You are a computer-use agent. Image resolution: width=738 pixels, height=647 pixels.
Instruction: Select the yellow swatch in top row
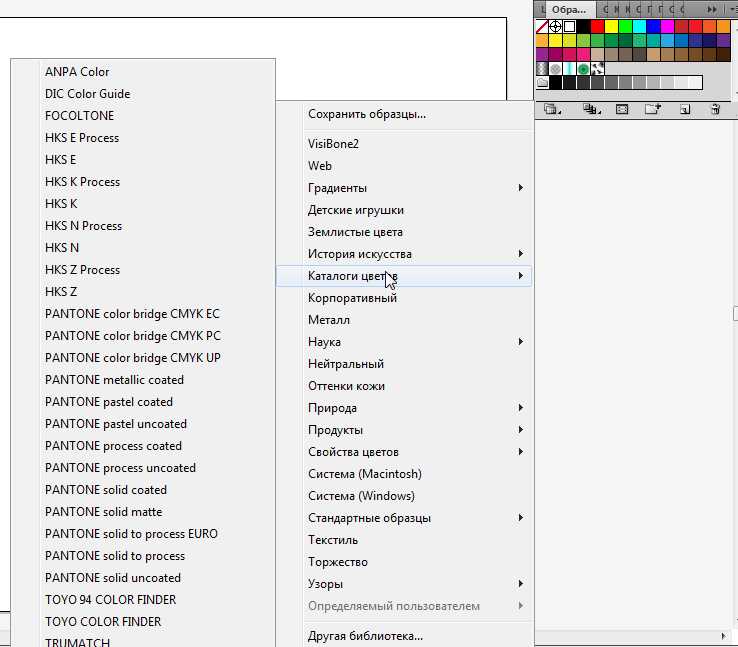pos(611,26)
